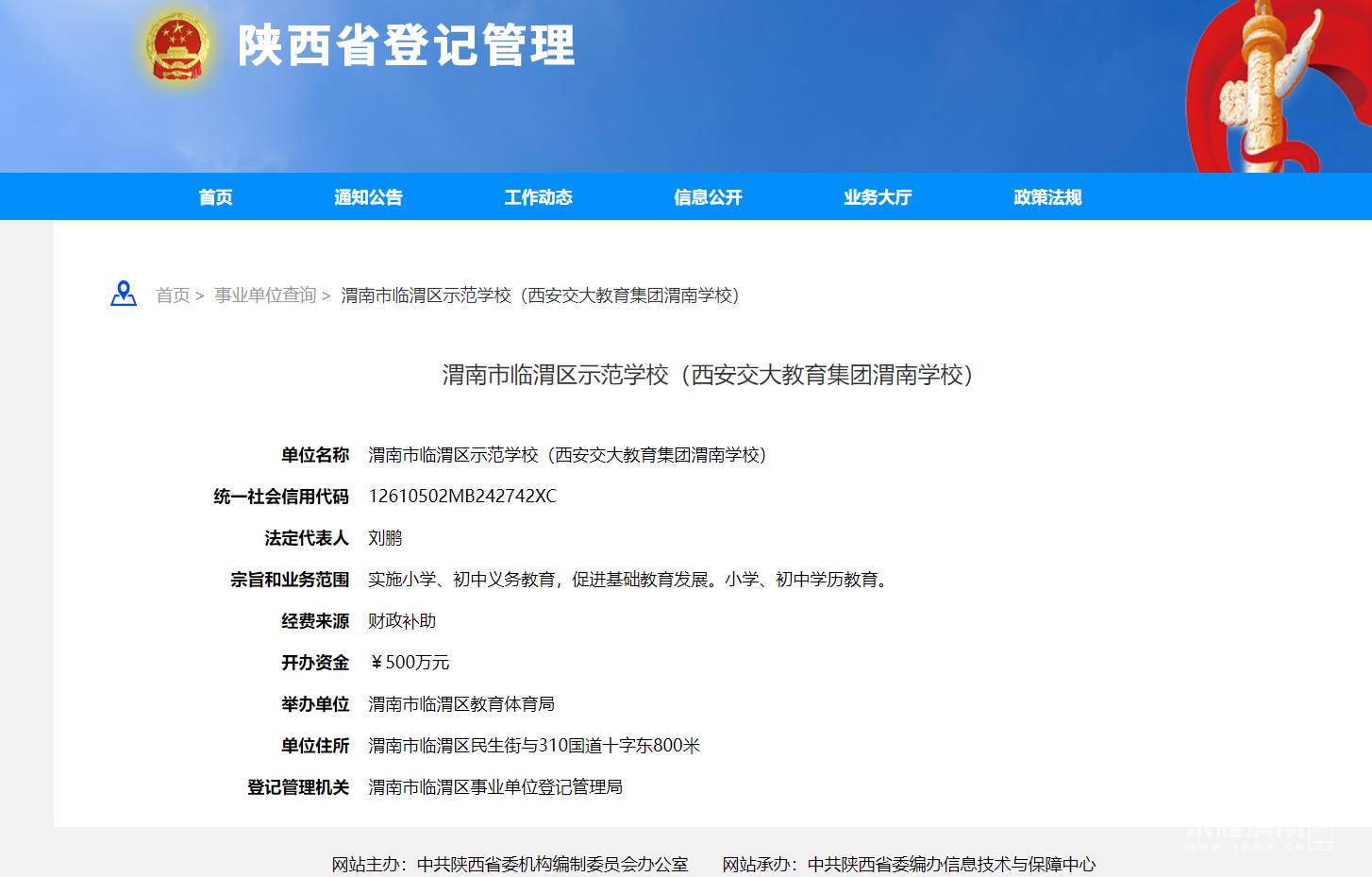Select the 开办资金 label

click(x=315, y=663)
